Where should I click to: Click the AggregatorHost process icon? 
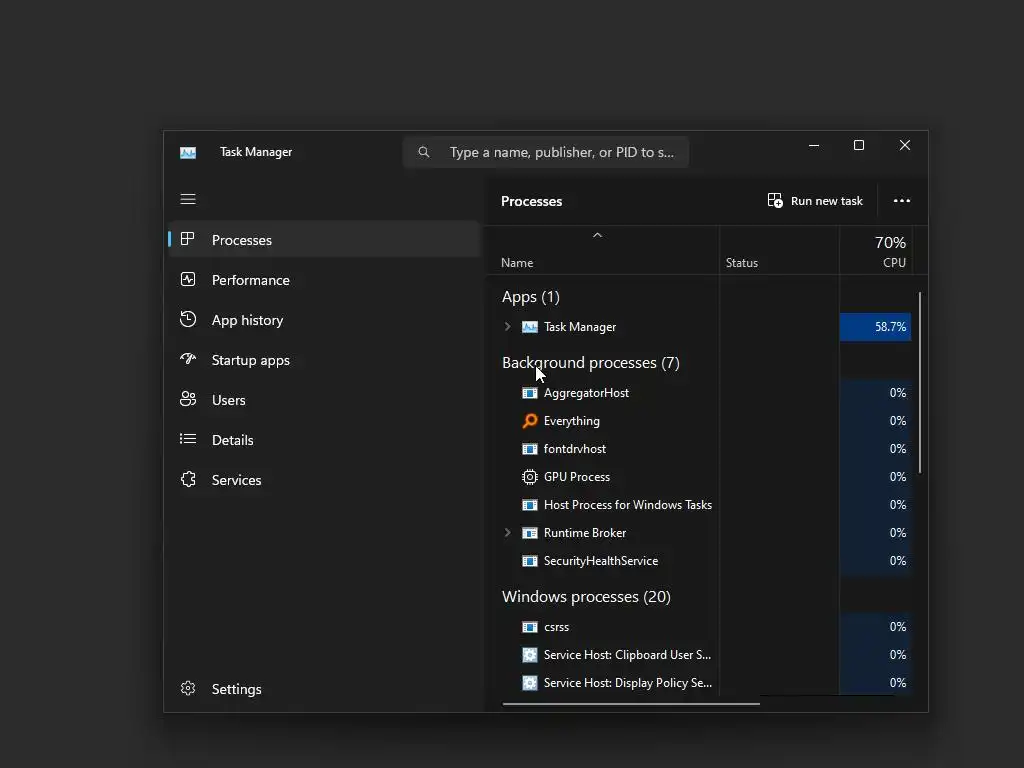click(530, 392)
